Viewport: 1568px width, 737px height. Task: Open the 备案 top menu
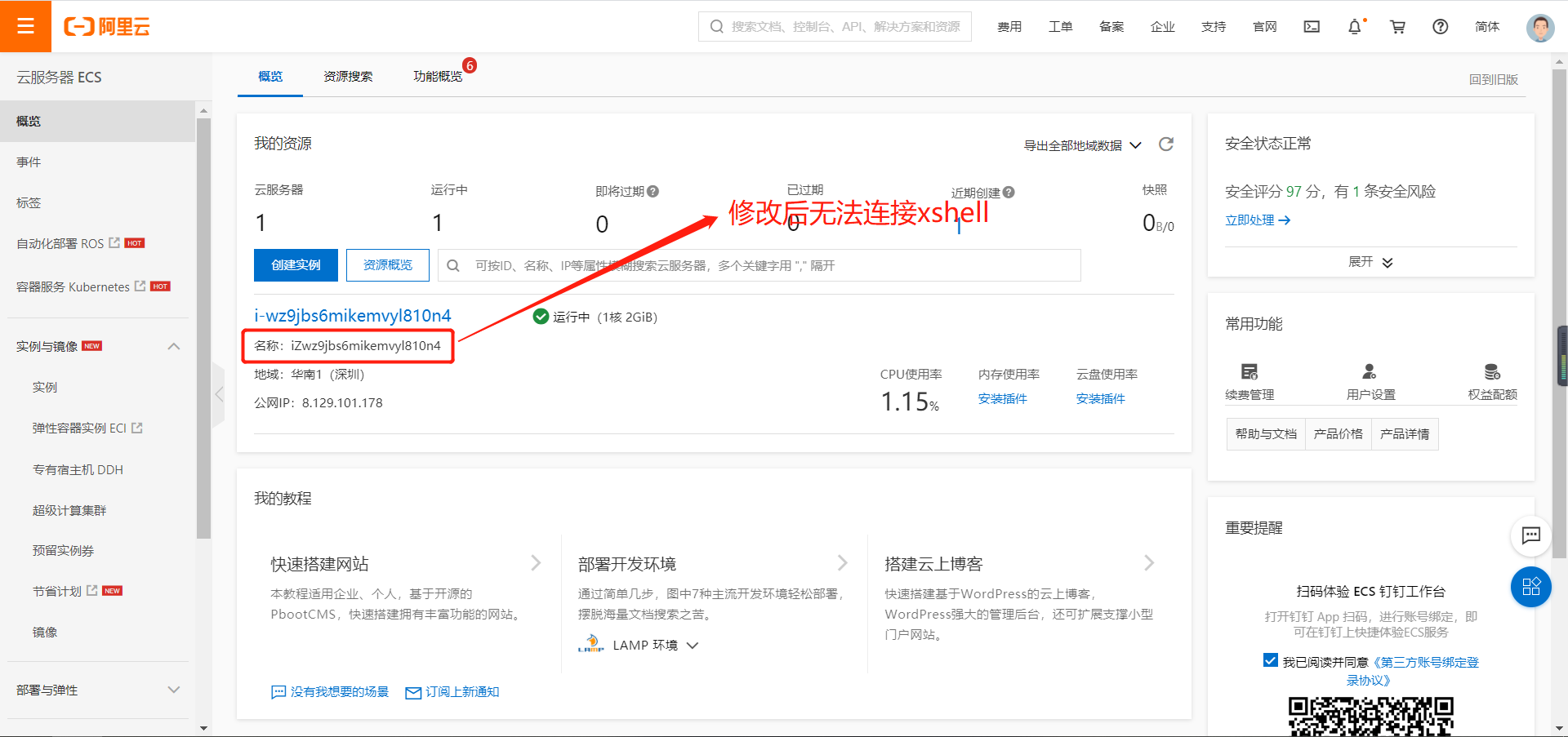tap(1111, 27)
